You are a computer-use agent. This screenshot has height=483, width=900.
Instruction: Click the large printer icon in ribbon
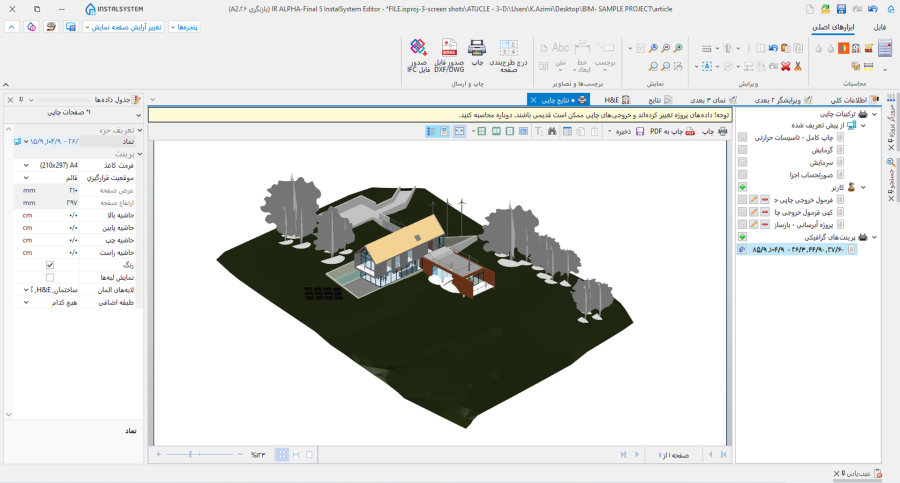(x=477, y=48)
